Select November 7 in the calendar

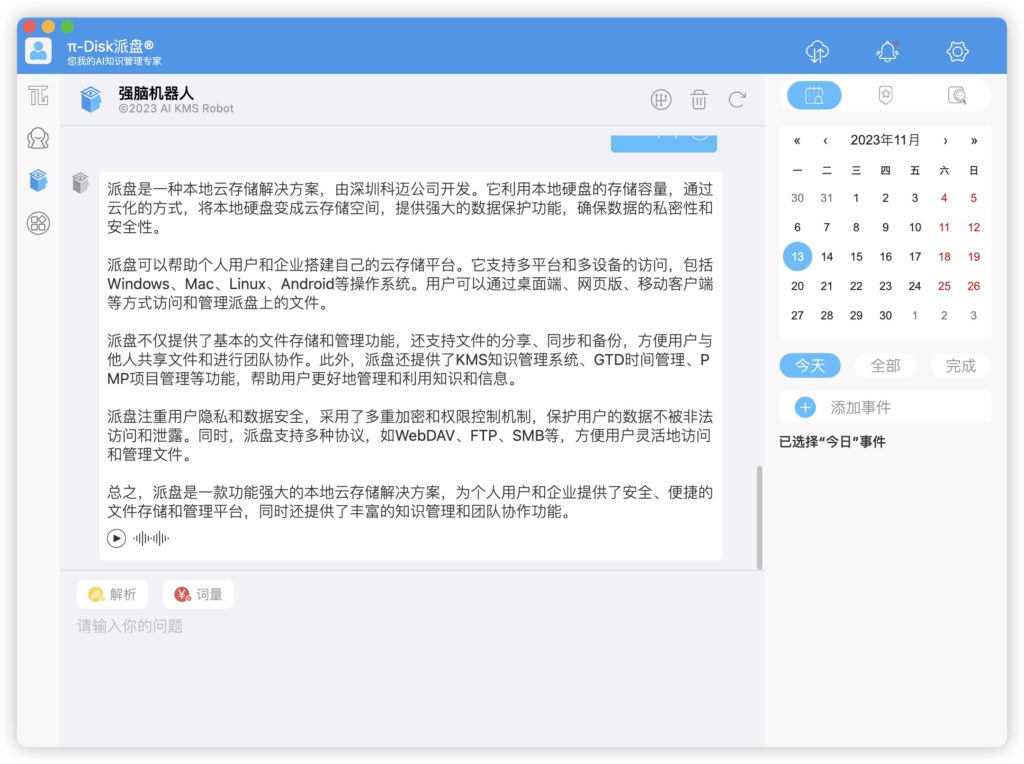click(x=827, y=227)
